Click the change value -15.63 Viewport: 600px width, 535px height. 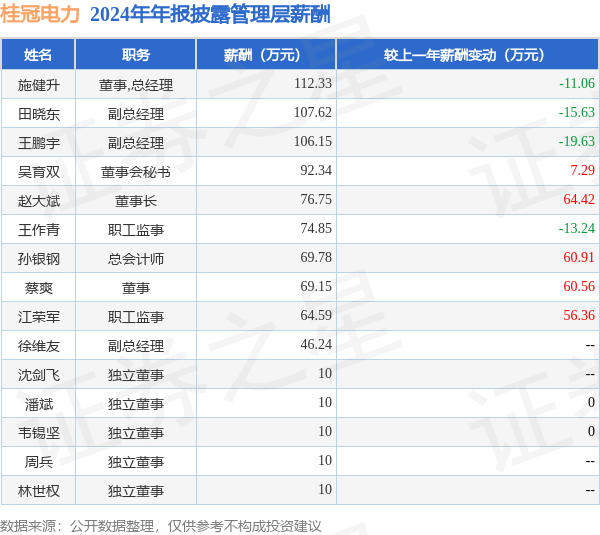pyautogui.click(x=577, y=113)
